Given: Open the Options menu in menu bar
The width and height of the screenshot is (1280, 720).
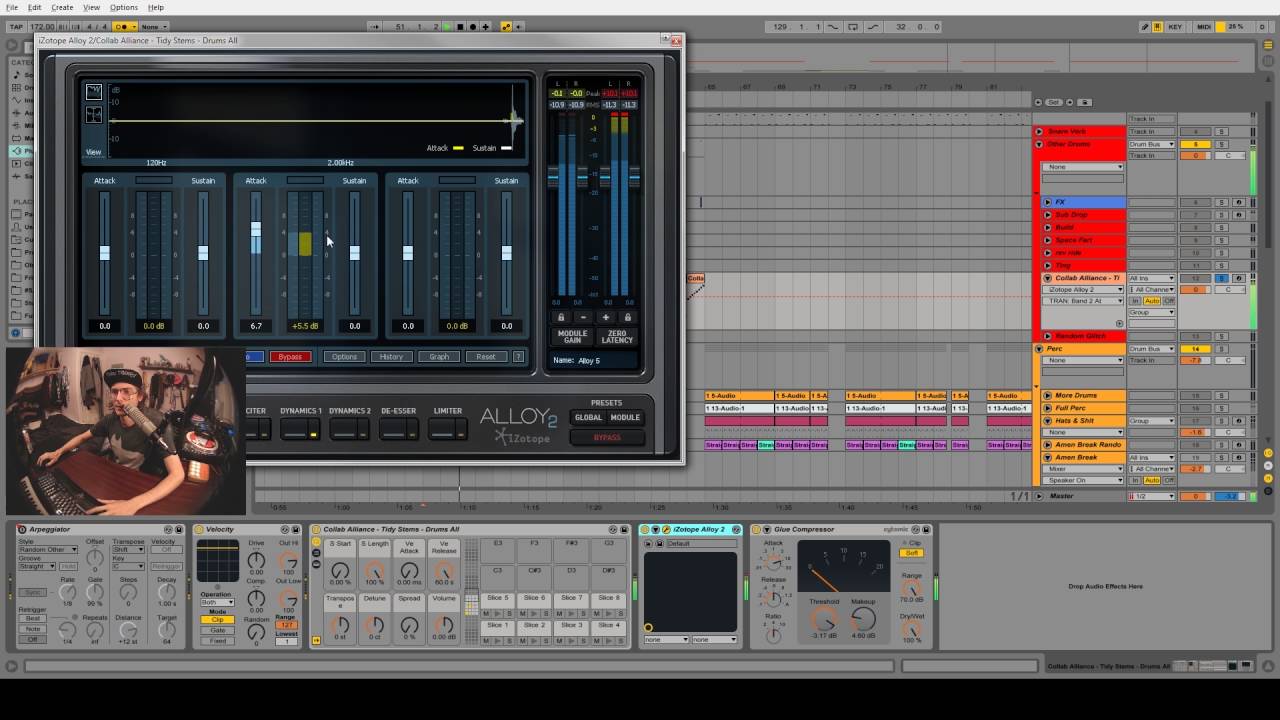Looking at the screenshot, I should (x=124, y=7).
